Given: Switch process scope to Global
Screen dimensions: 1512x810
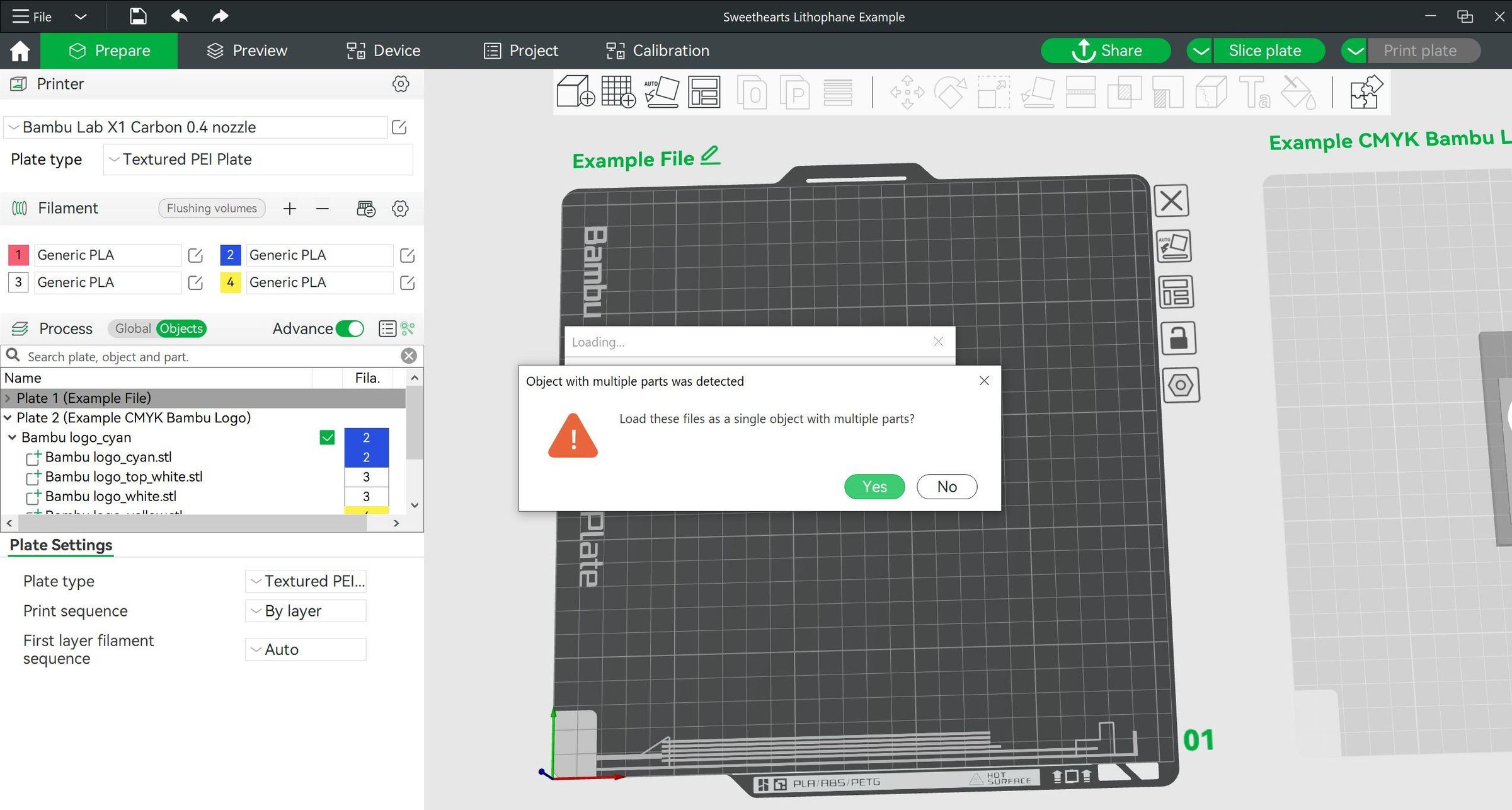Looking at the screenshot, I should 132,328.
